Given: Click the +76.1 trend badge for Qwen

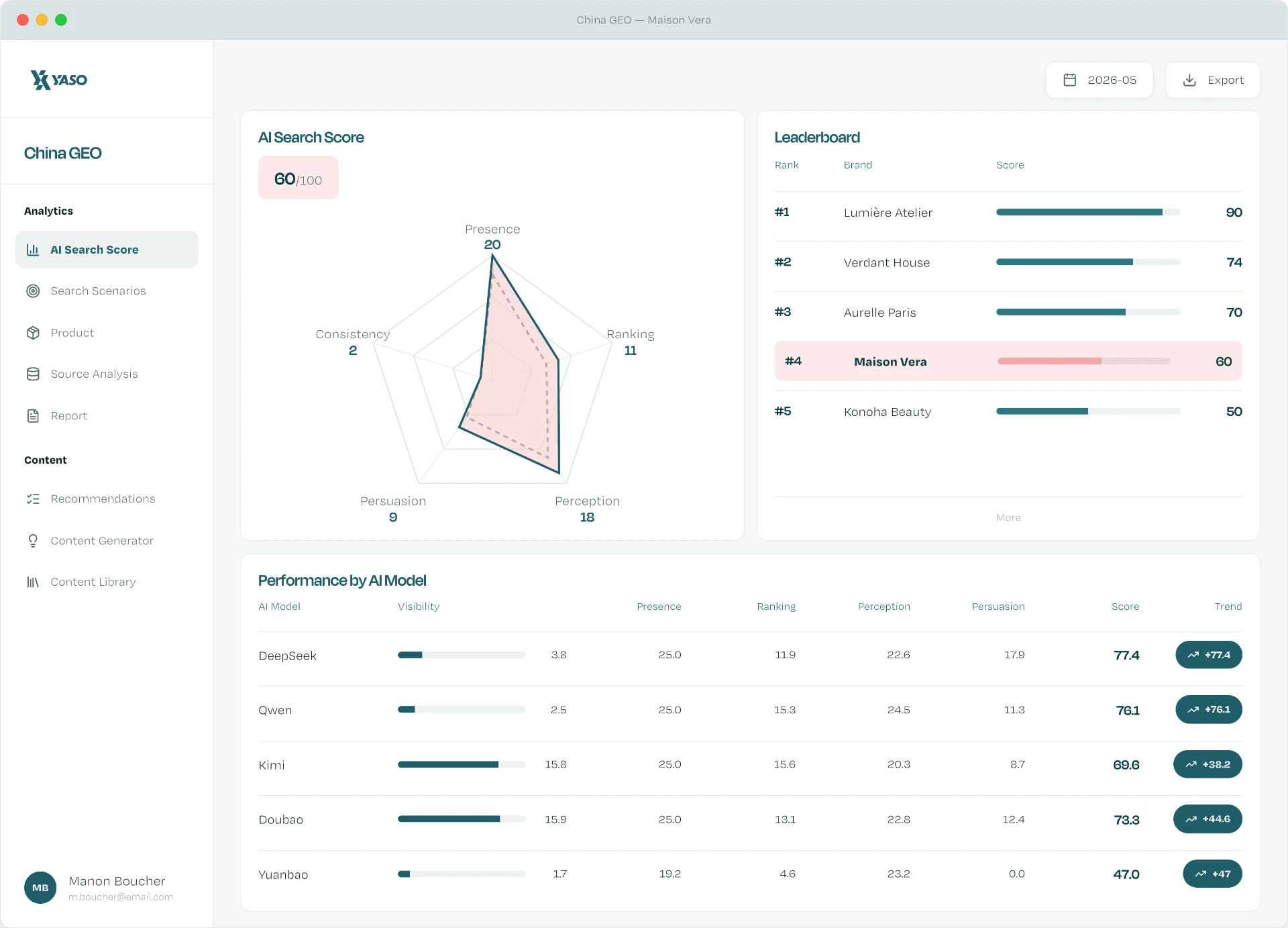Looking at the screenshot, I should click(x=1209, y=709).
